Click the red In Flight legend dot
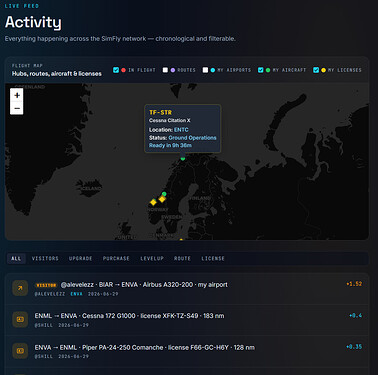The image size is (378, 375). [x=123, y=70]
